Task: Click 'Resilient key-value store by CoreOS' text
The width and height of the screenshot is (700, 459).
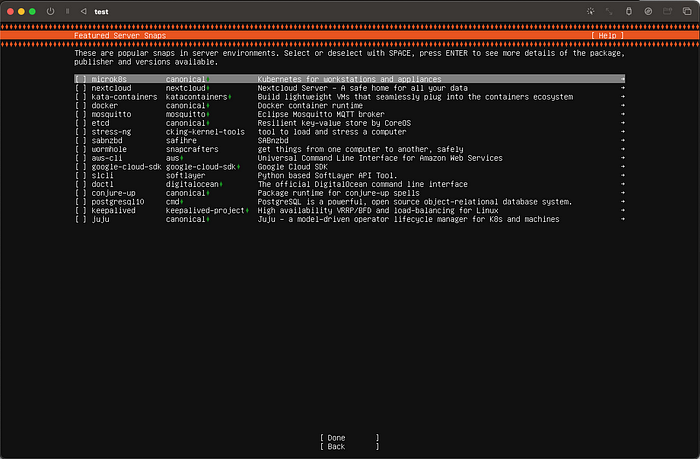Action: [x=334, y=123]
